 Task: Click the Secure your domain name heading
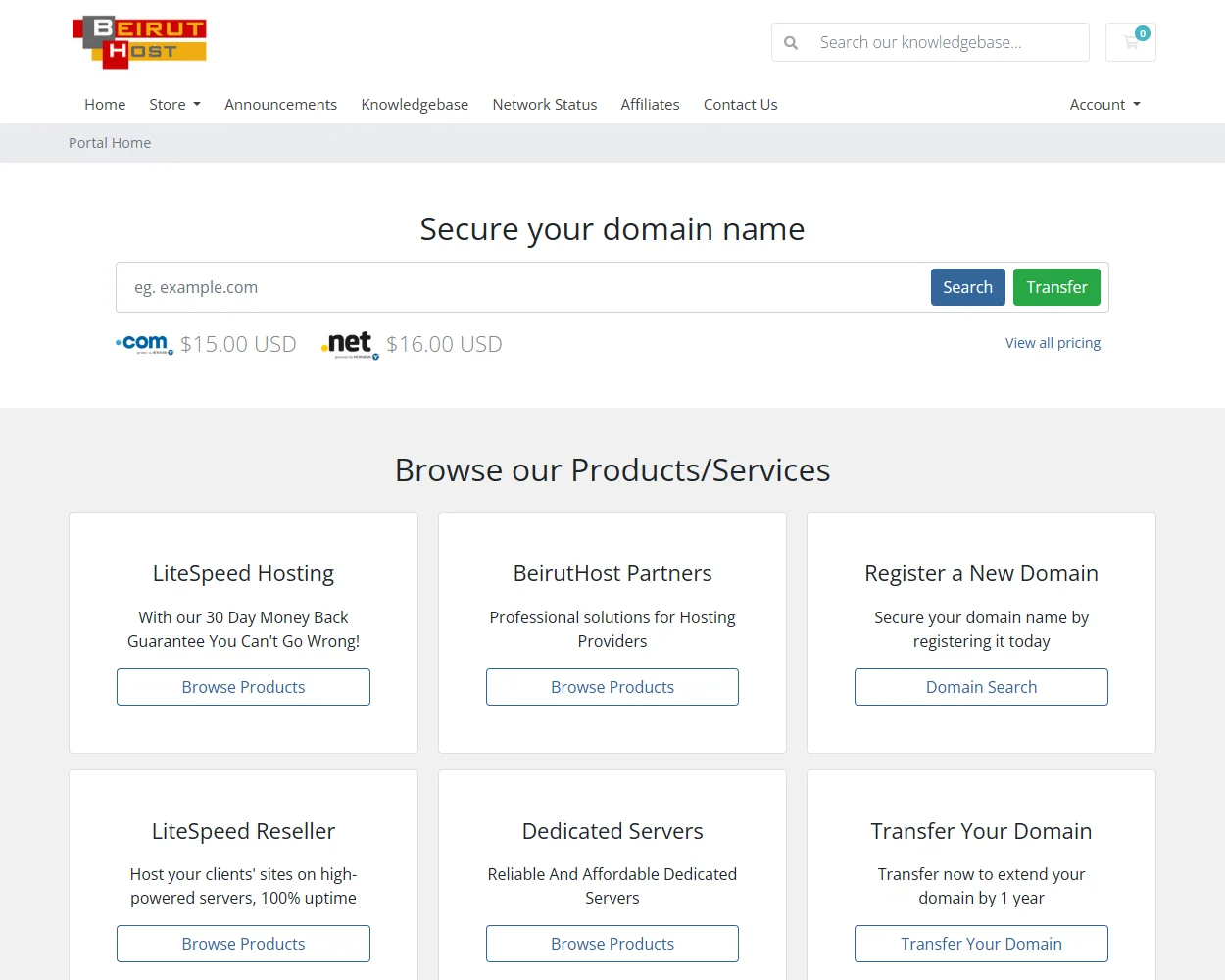612,229
